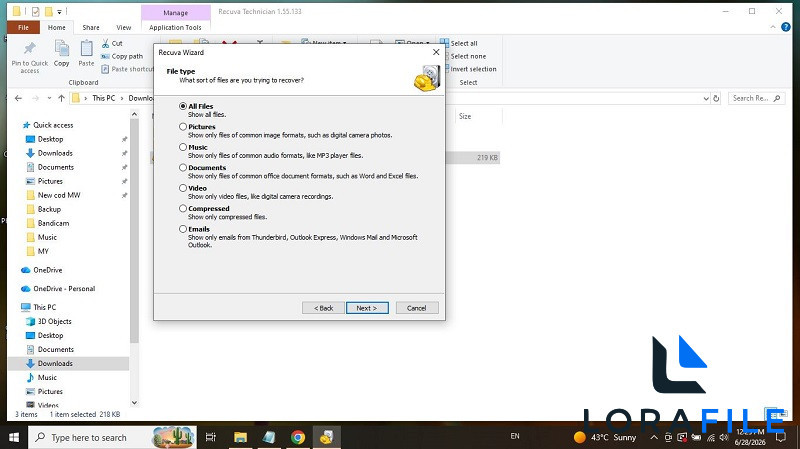
Task: Open the MY folder in sidebar
Action: (x=43, y=251)
